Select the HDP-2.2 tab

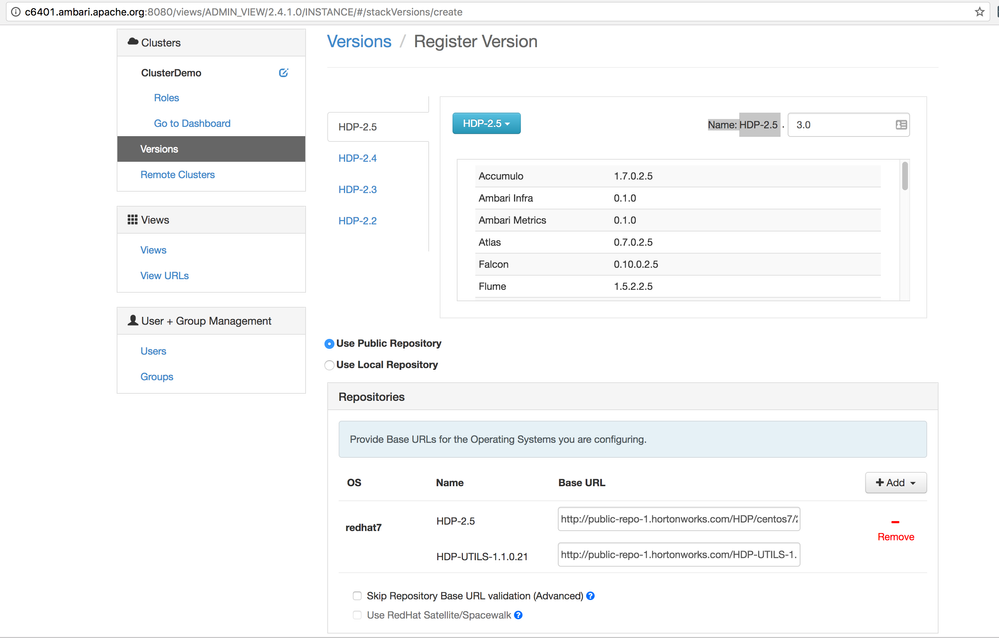point(358,220)
